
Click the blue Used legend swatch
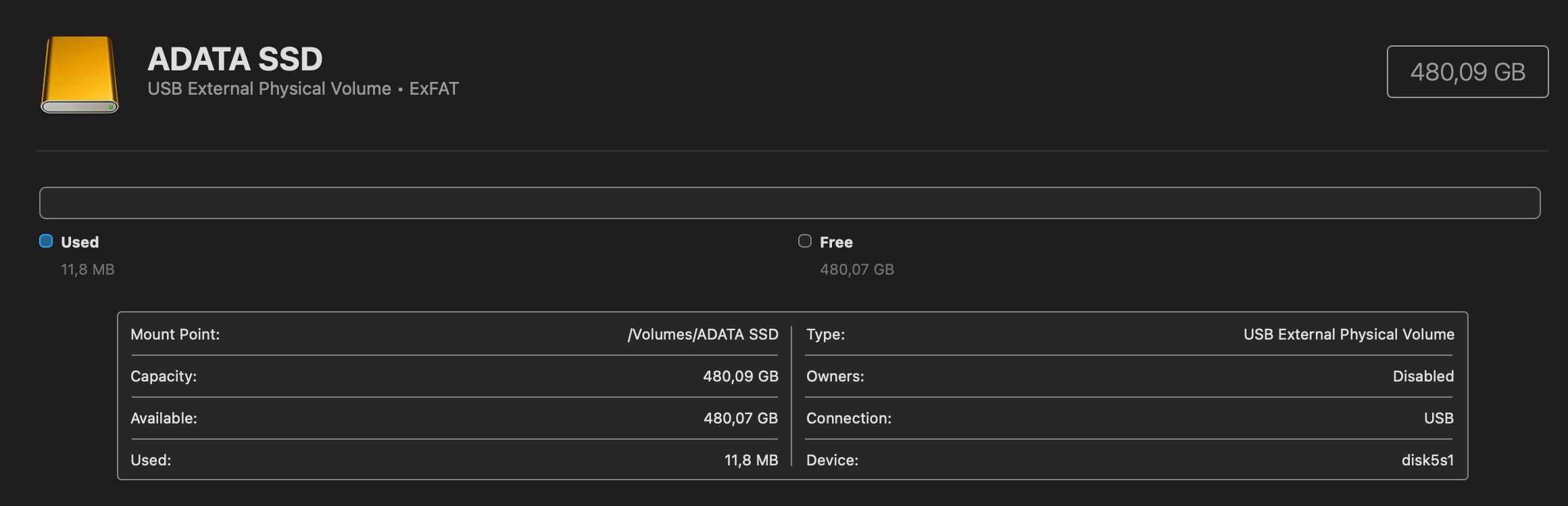(x=46, y=241)
